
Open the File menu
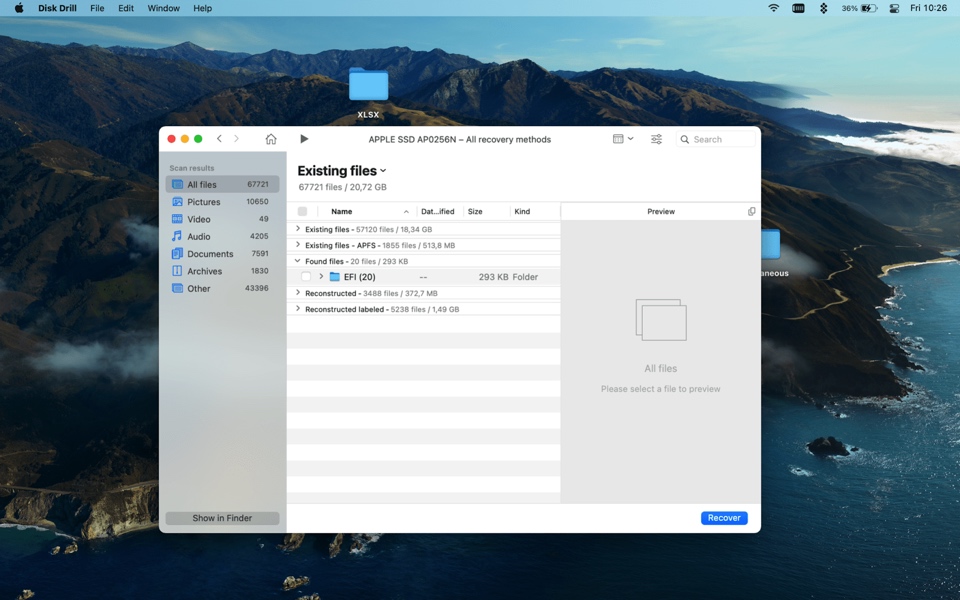pyautogui.click(x=97, y=8)
